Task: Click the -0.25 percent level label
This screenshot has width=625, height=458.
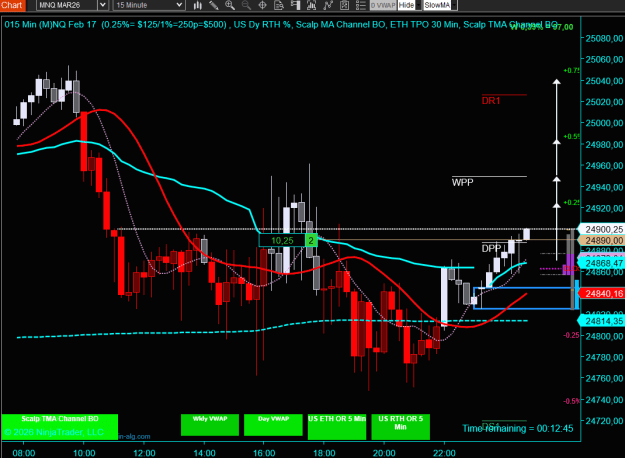Action: (571, 335)
